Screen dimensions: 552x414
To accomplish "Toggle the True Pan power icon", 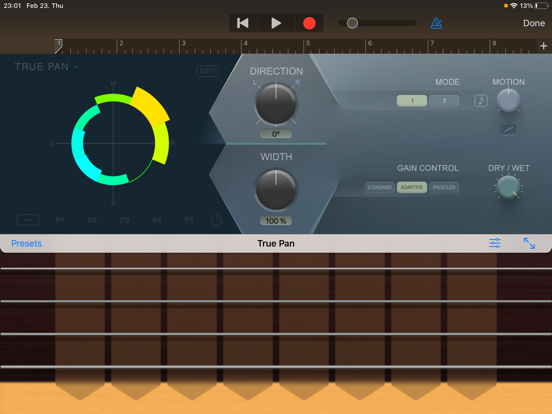I will (x=216, y=220).
